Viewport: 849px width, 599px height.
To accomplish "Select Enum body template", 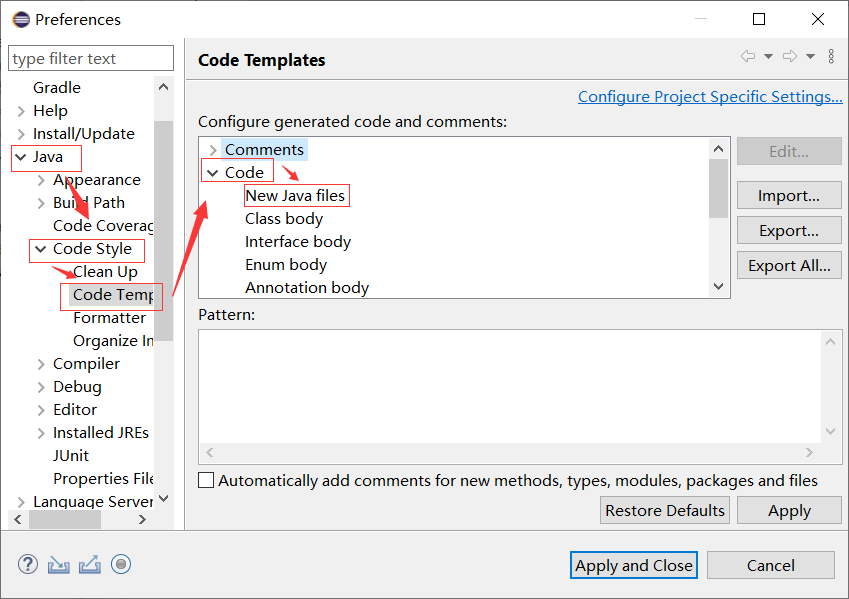I will click(286, 265).
